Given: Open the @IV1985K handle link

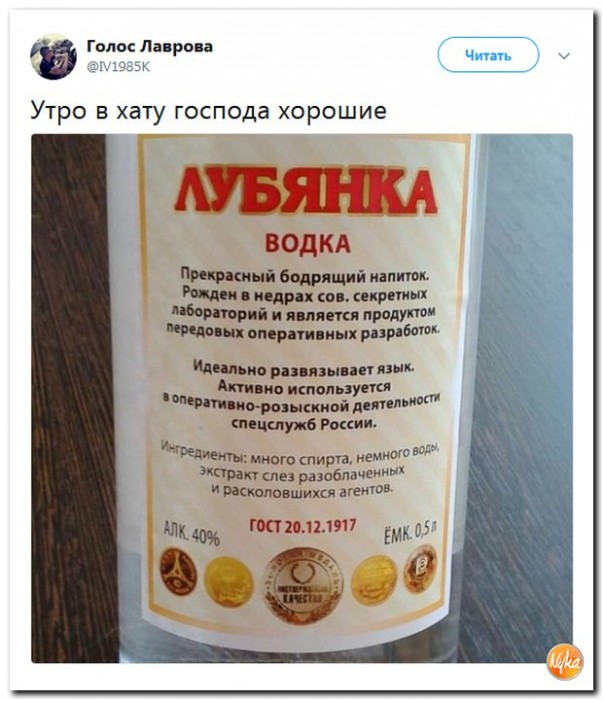Looking at the screenshot, I should point(118,67).
